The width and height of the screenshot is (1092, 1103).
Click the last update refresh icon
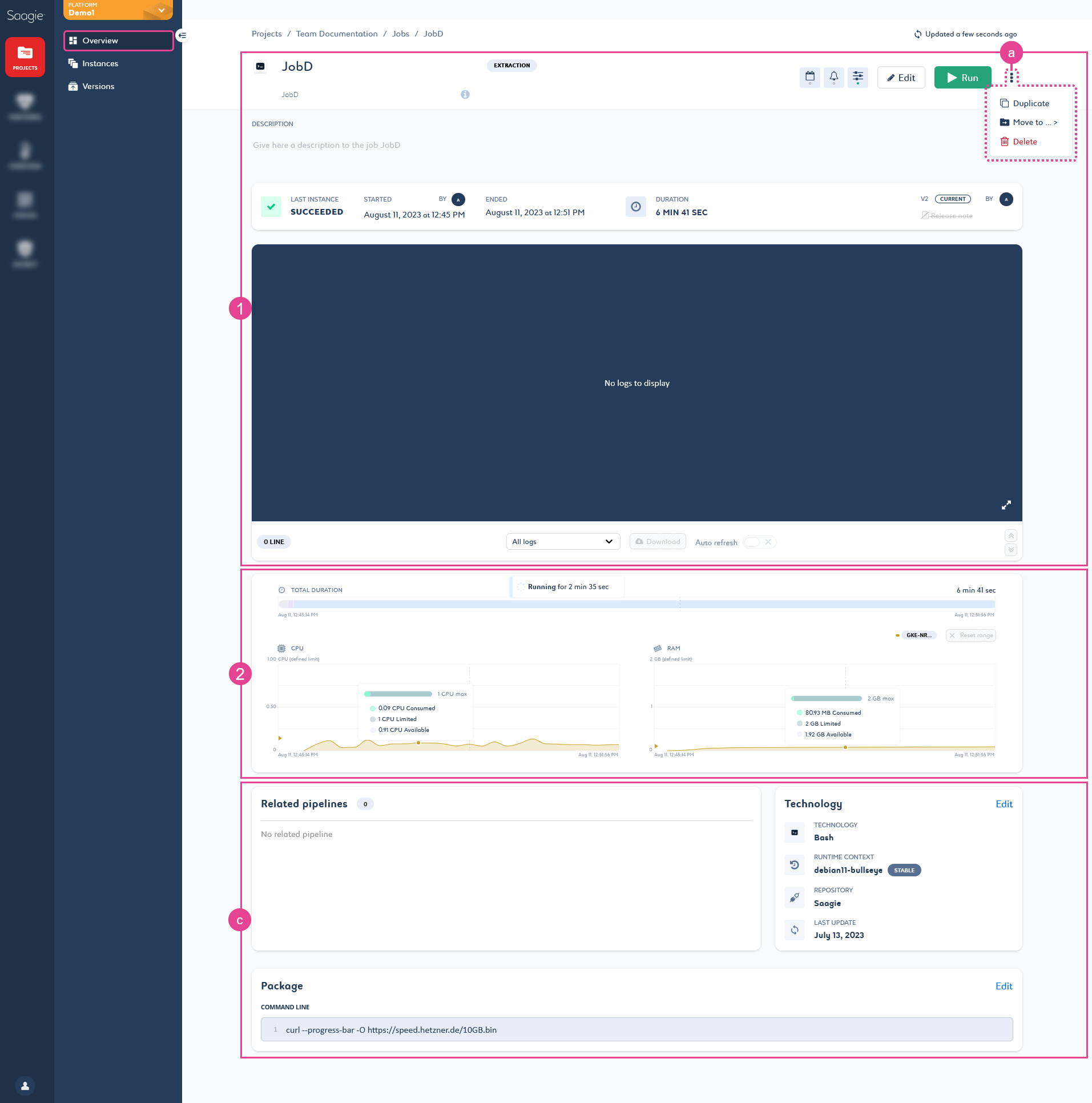[x=794, y=930]
